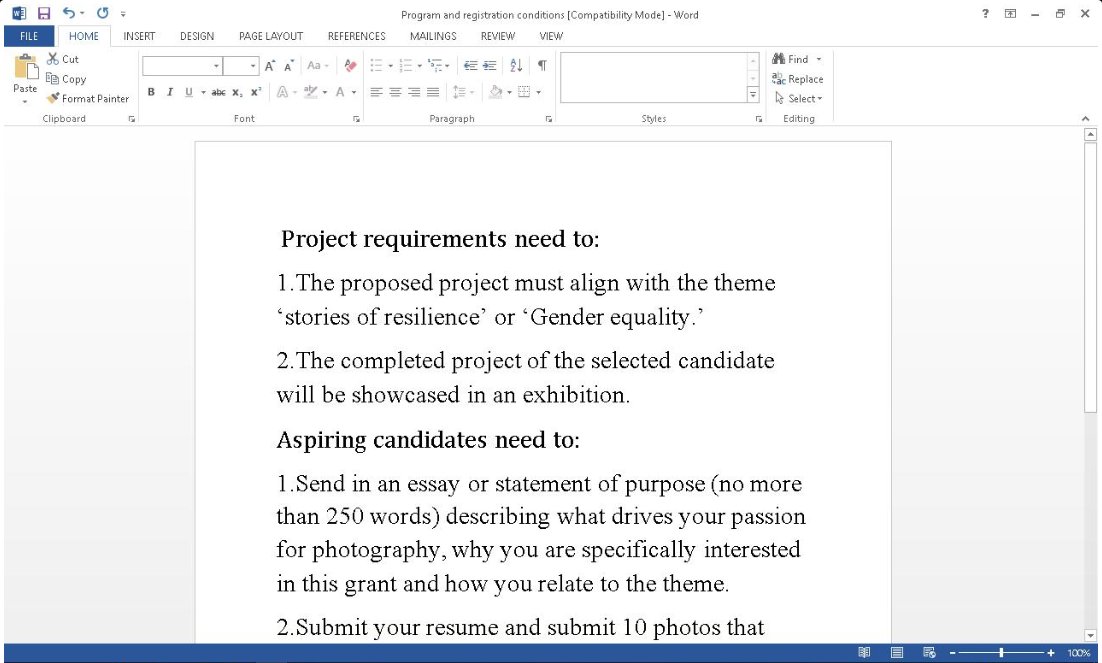The height and width of the screenshot is (663, 1102).
Task: Increase the paragraph indent
Action: click(489, 66)
